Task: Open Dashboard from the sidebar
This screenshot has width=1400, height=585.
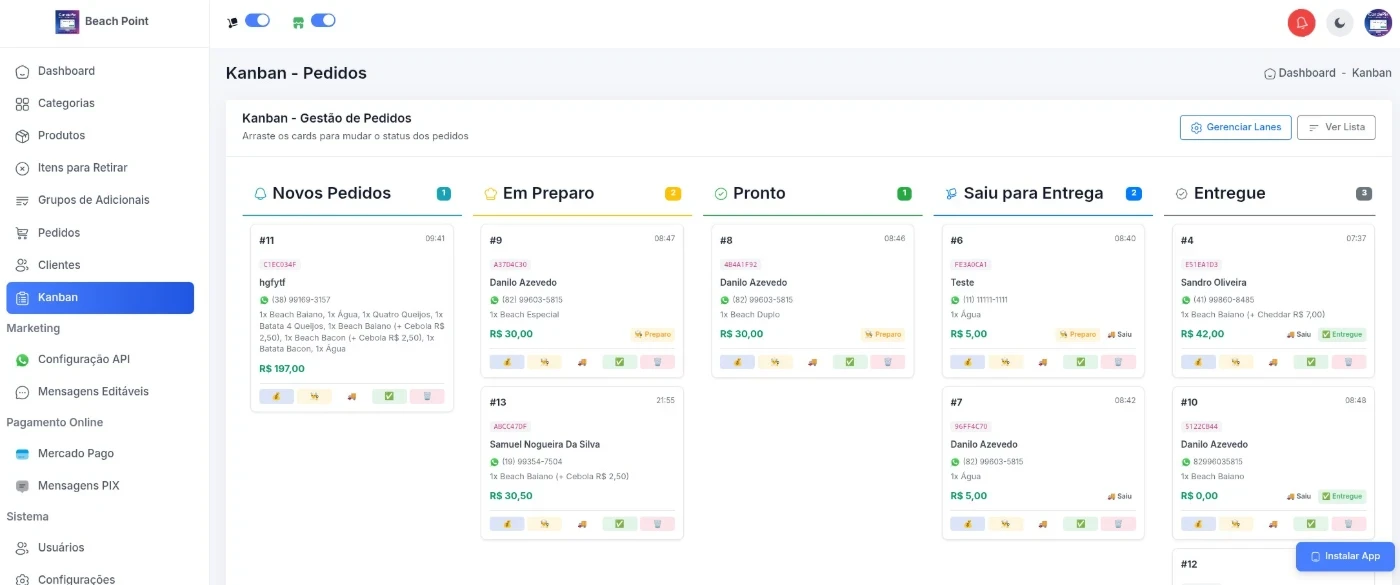Action: pyautogui.click(x=66, y=71)
